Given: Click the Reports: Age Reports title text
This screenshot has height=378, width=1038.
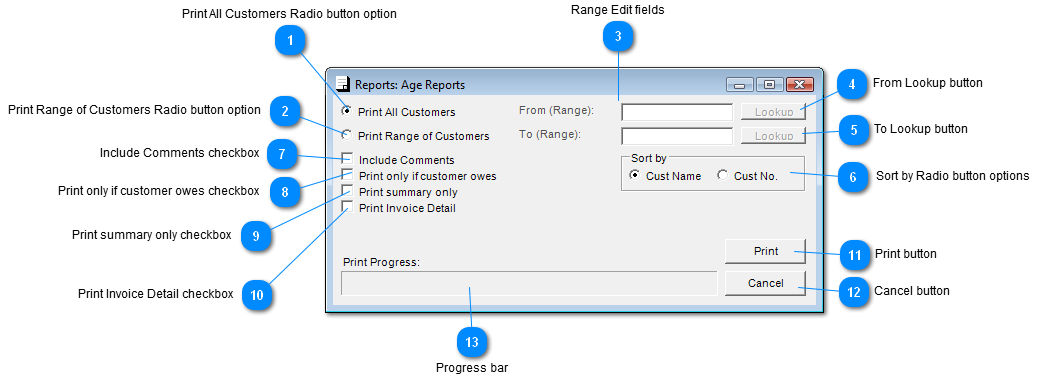Looking at the screenshot, I should point(410,85).
